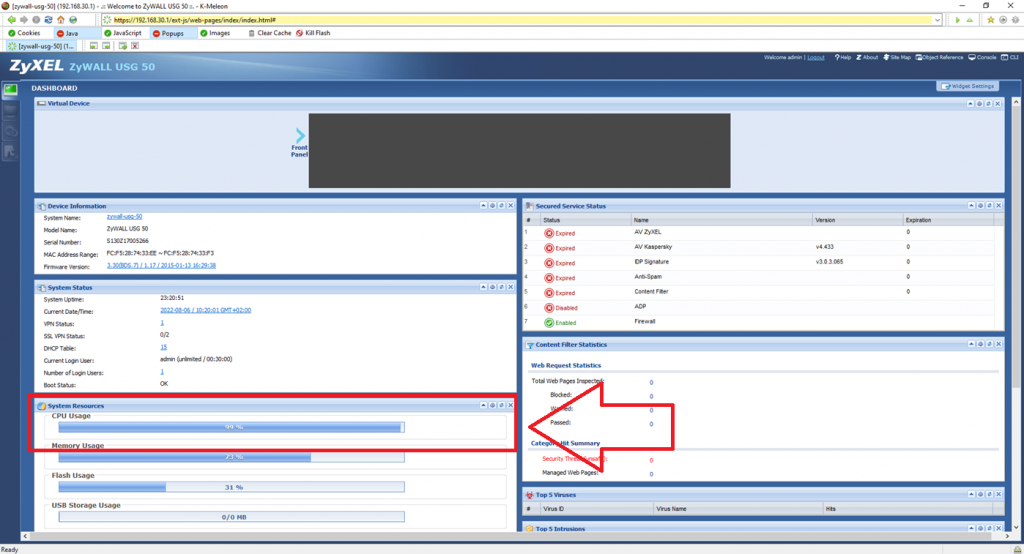Toggle JavaScript permission
This screenshot has height=554, width=1024.
click(123, 33)
